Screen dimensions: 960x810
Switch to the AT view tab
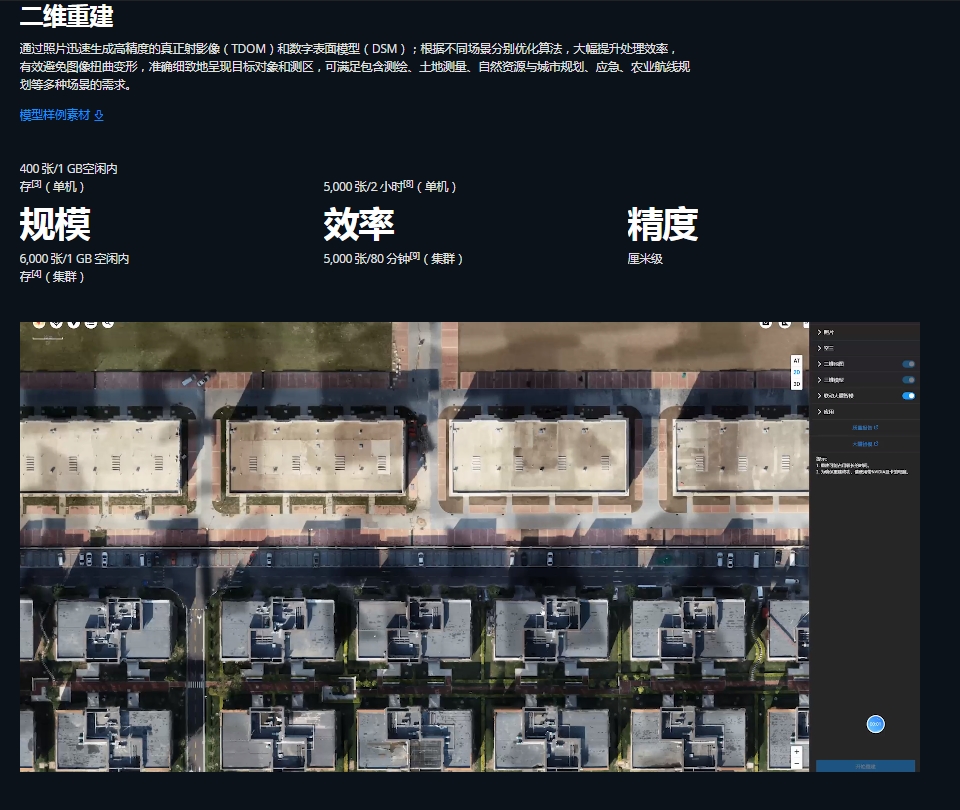(796, 361)
